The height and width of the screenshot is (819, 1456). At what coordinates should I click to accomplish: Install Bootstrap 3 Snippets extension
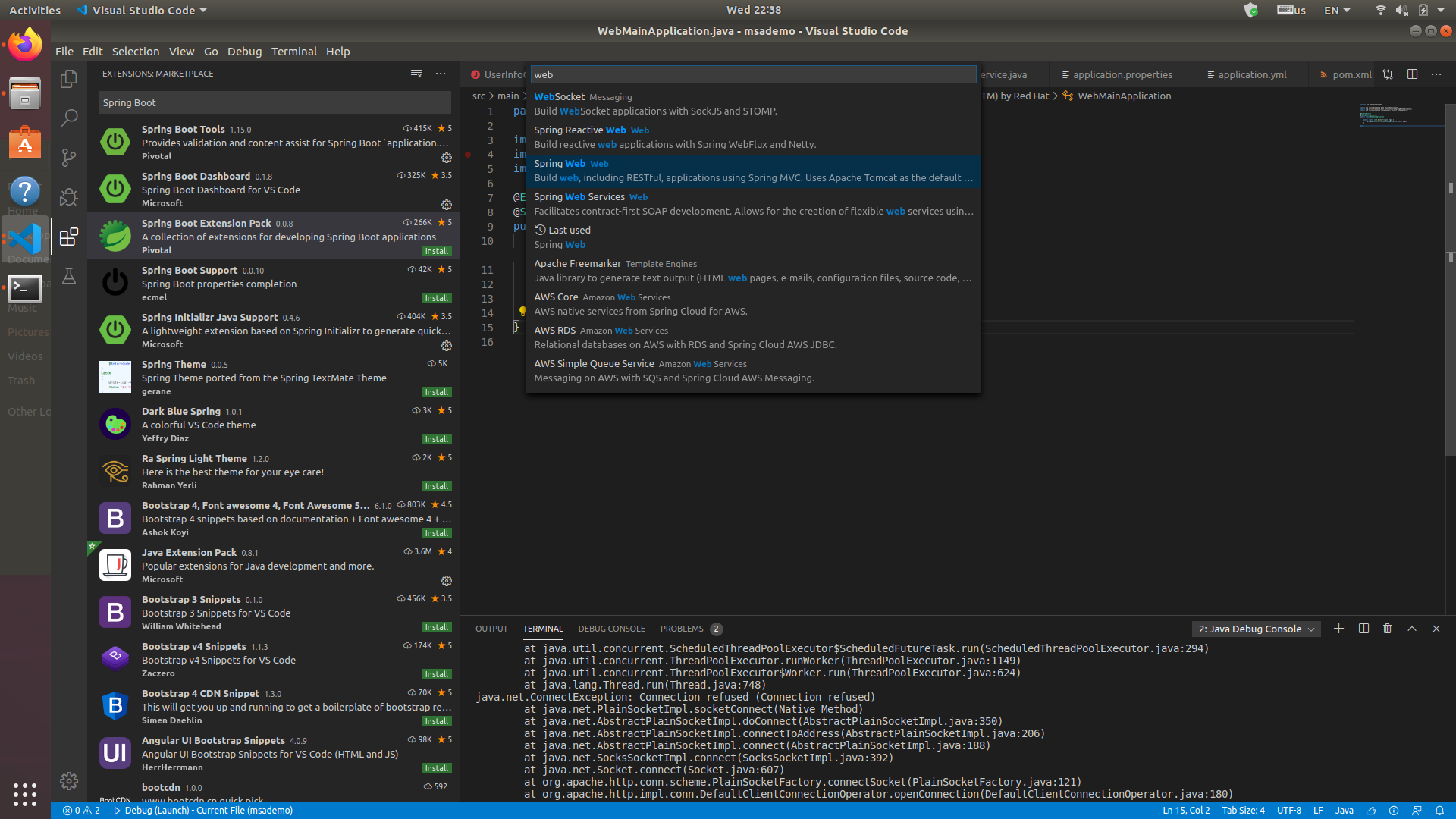(x=436, y=627)
